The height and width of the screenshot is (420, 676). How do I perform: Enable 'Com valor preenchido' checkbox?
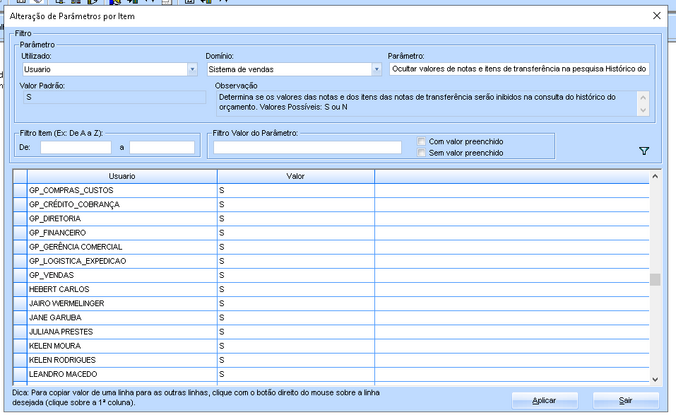(422, 141)
